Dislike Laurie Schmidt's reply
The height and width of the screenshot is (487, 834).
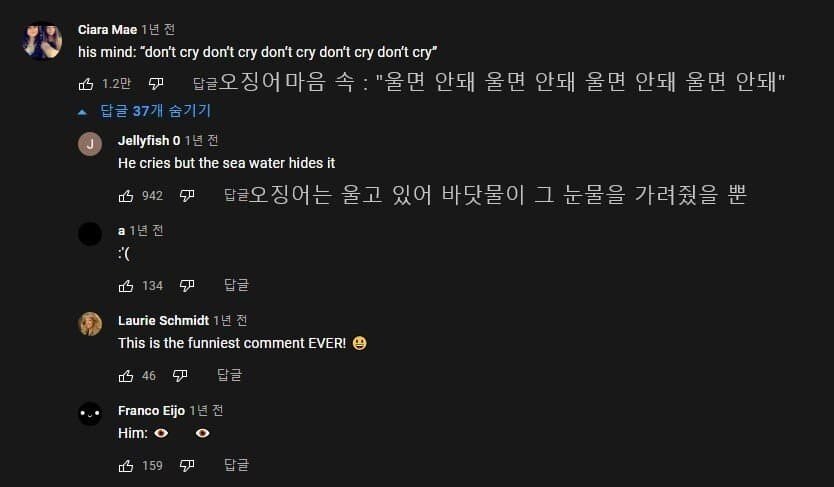click(180, 376)
